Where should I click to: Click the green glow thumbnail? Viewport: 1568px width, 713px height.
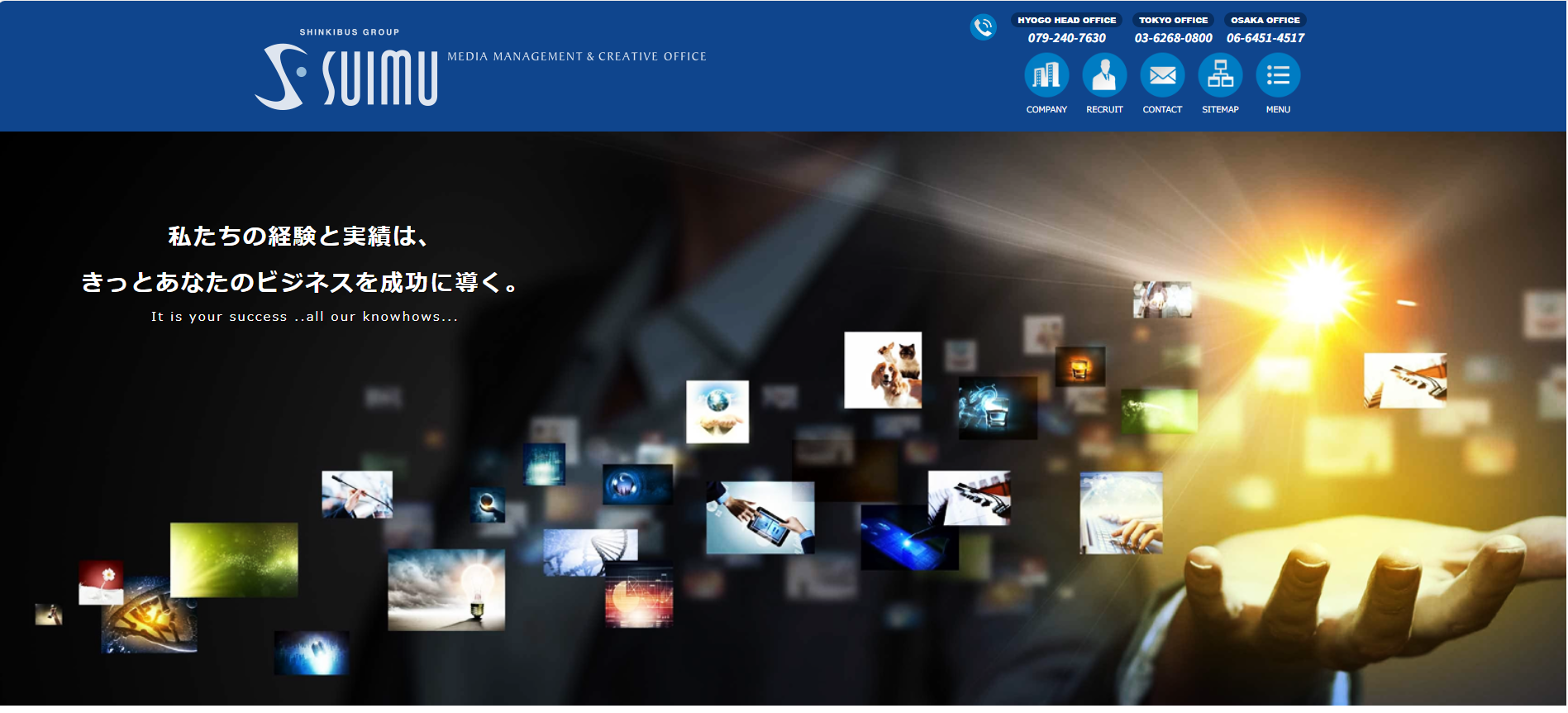point(234,560)
